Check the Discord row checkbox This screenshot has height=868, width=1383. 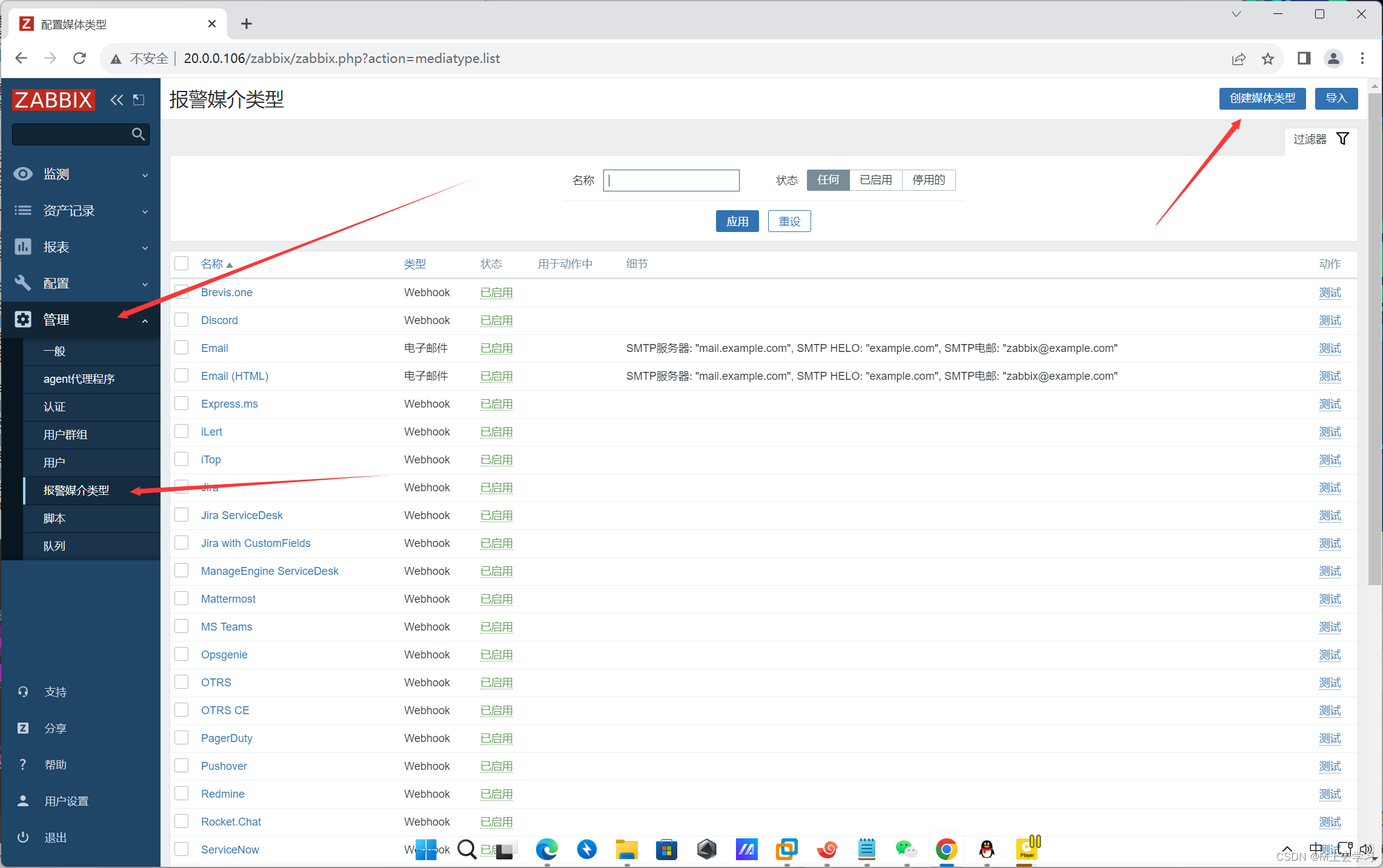(182, 319)
